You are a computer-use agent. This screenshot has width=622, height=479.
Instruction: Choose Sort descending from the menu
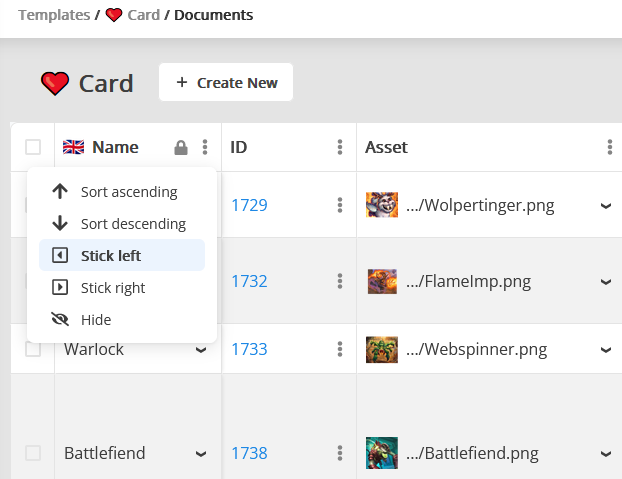[122, 224]
